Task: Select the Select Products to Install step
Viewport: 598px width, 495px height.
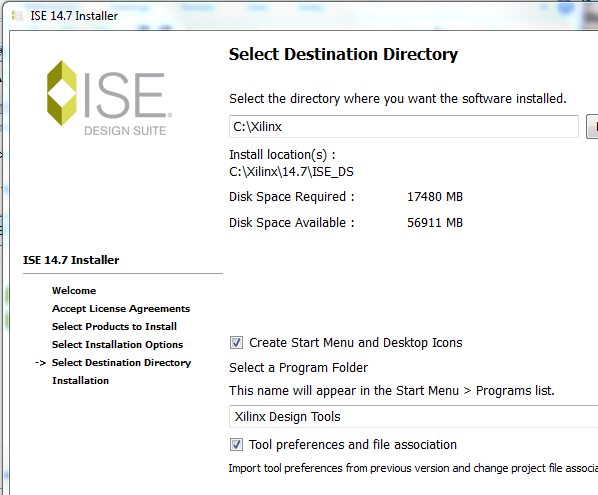Action: tap(114, 326)
